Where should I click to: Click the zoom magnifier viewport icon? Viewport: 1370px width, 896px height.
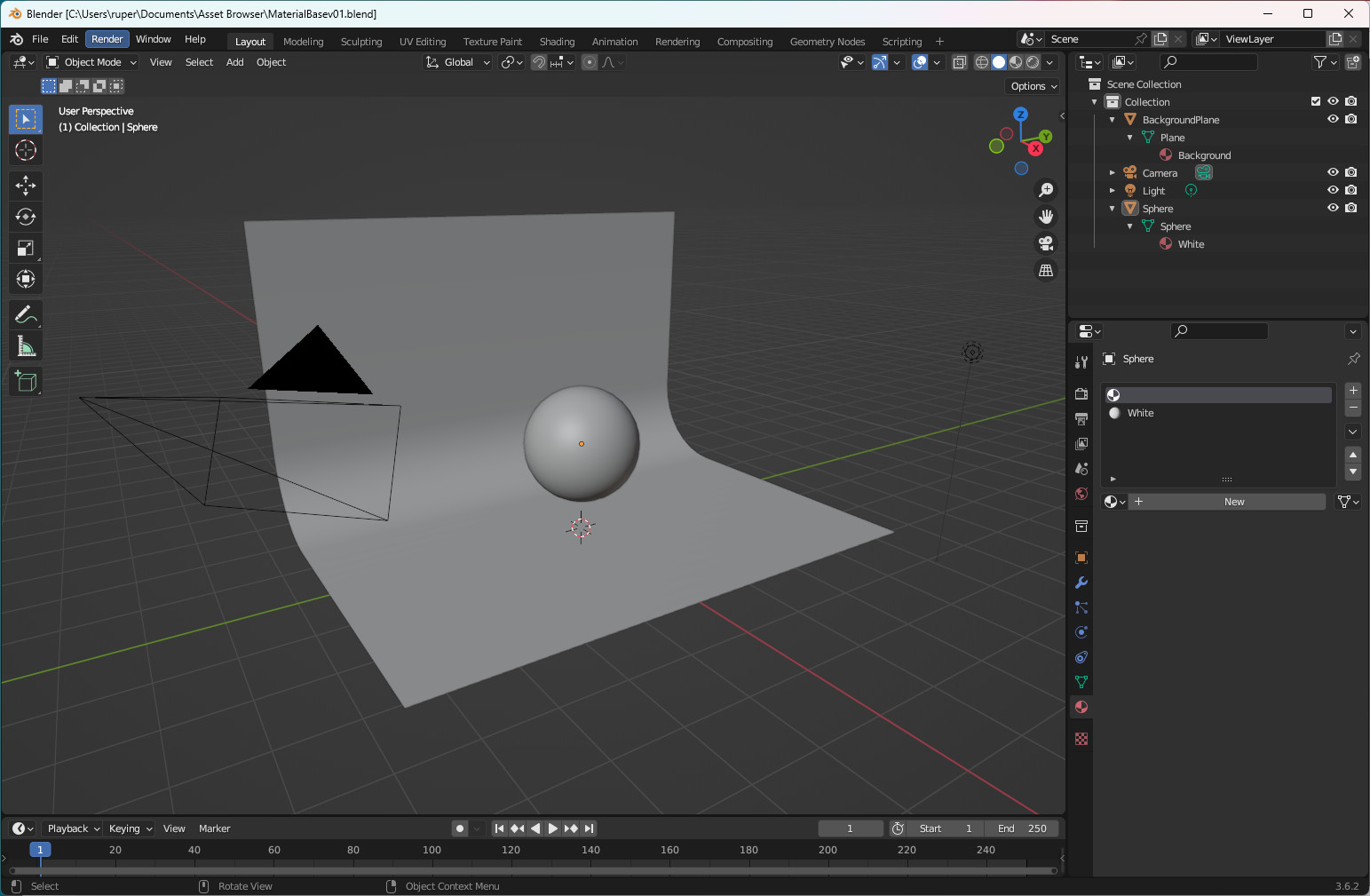[1046, 190]
